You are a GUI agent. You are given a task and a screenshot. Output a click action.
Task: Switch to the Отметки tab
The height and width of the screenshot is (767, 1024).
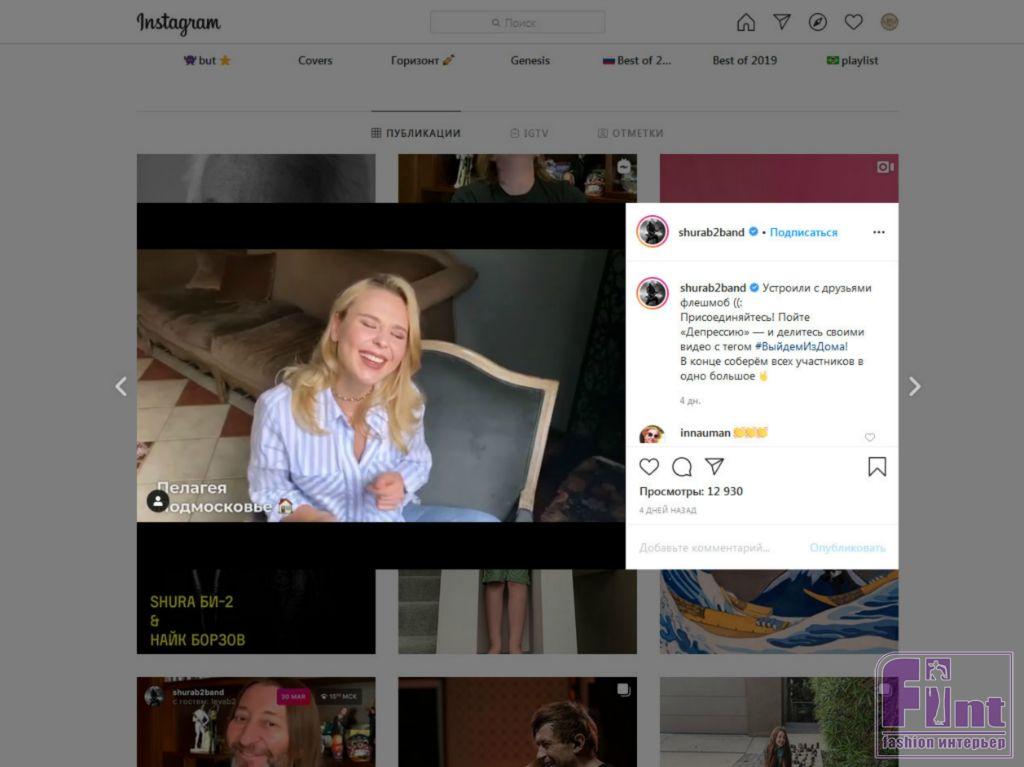pos(630,133)
